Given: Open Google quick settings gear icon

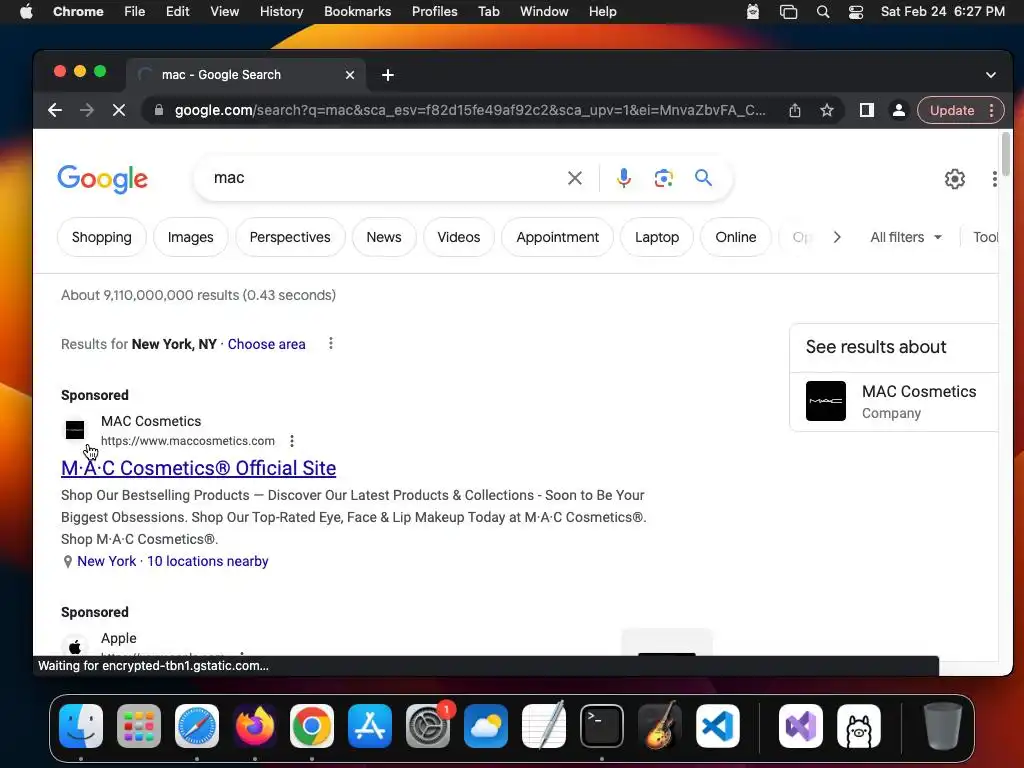Looking at the screenshot, I should [x=955, y=179].
